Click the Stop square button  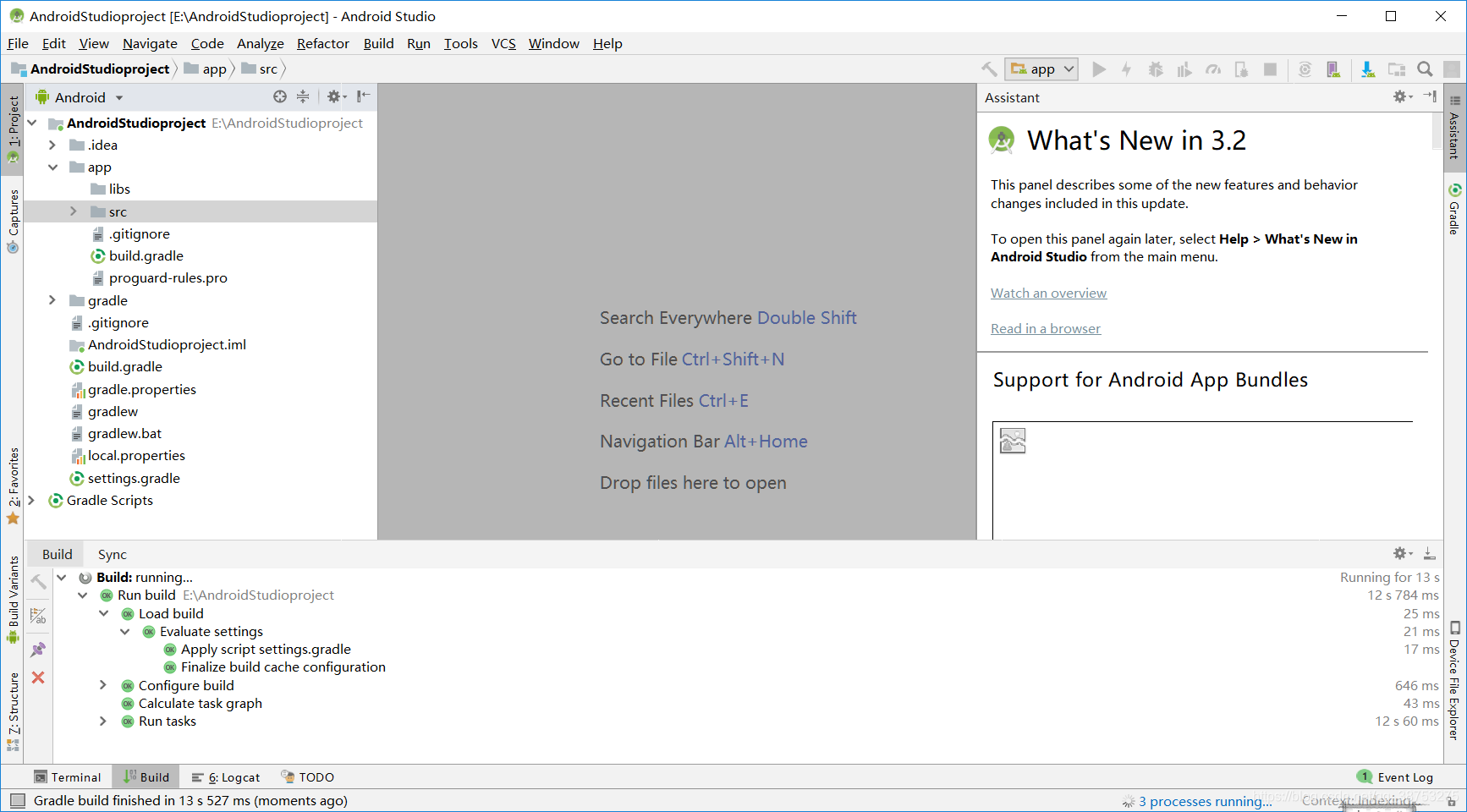coord(1270,69)
